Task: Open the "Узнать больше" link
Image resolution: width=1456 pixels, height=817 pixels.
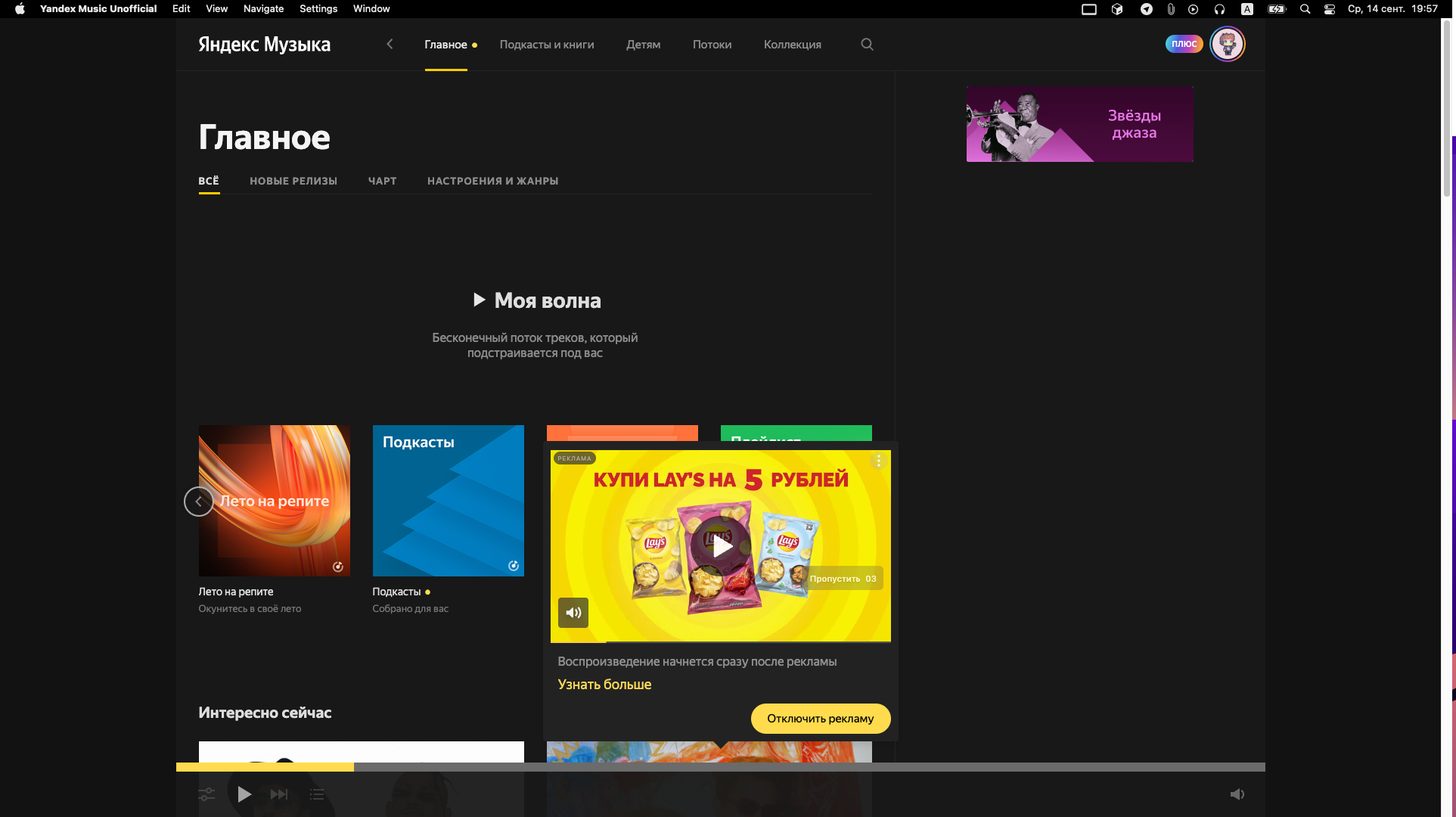Action: [x=604, y=684]
